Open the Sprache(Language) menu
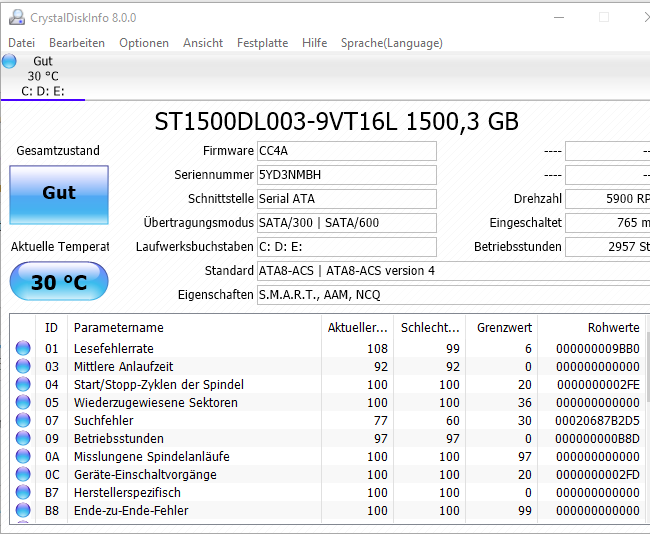The width and height of the screenshot is (650, 534). tap(392, 43)
